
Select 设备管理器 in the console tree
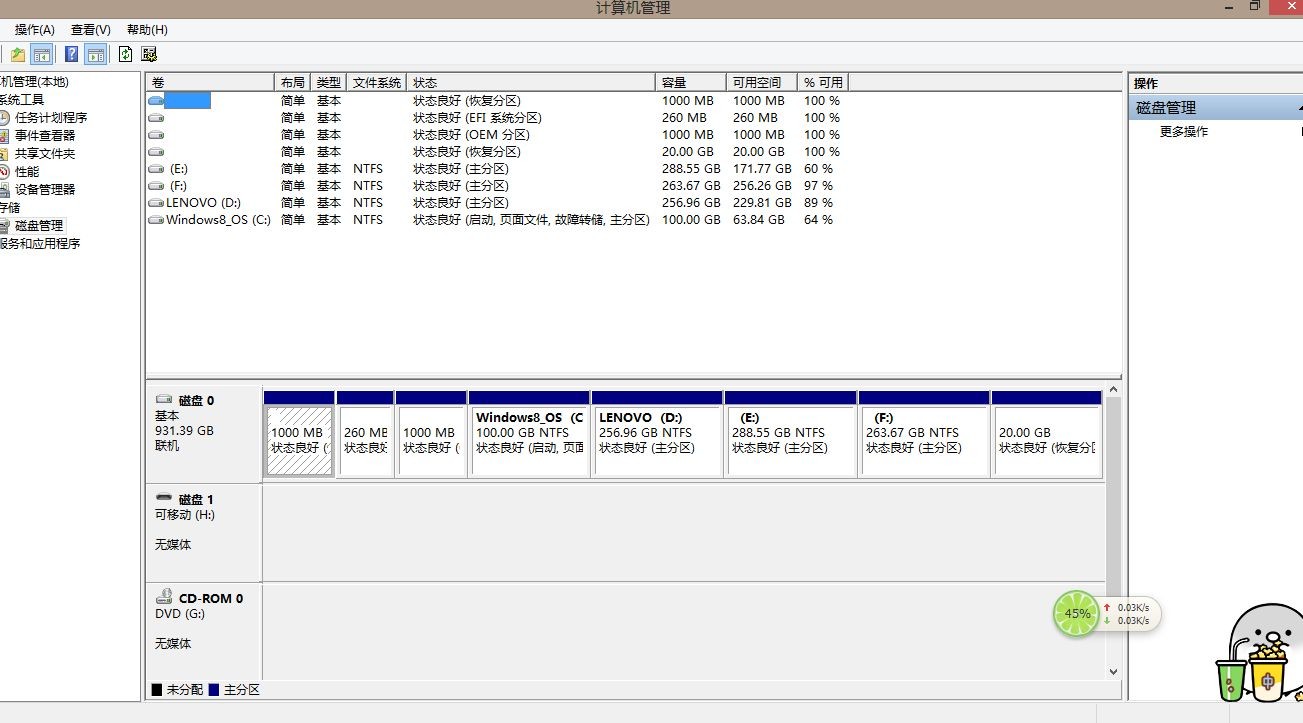coord(45,190)
